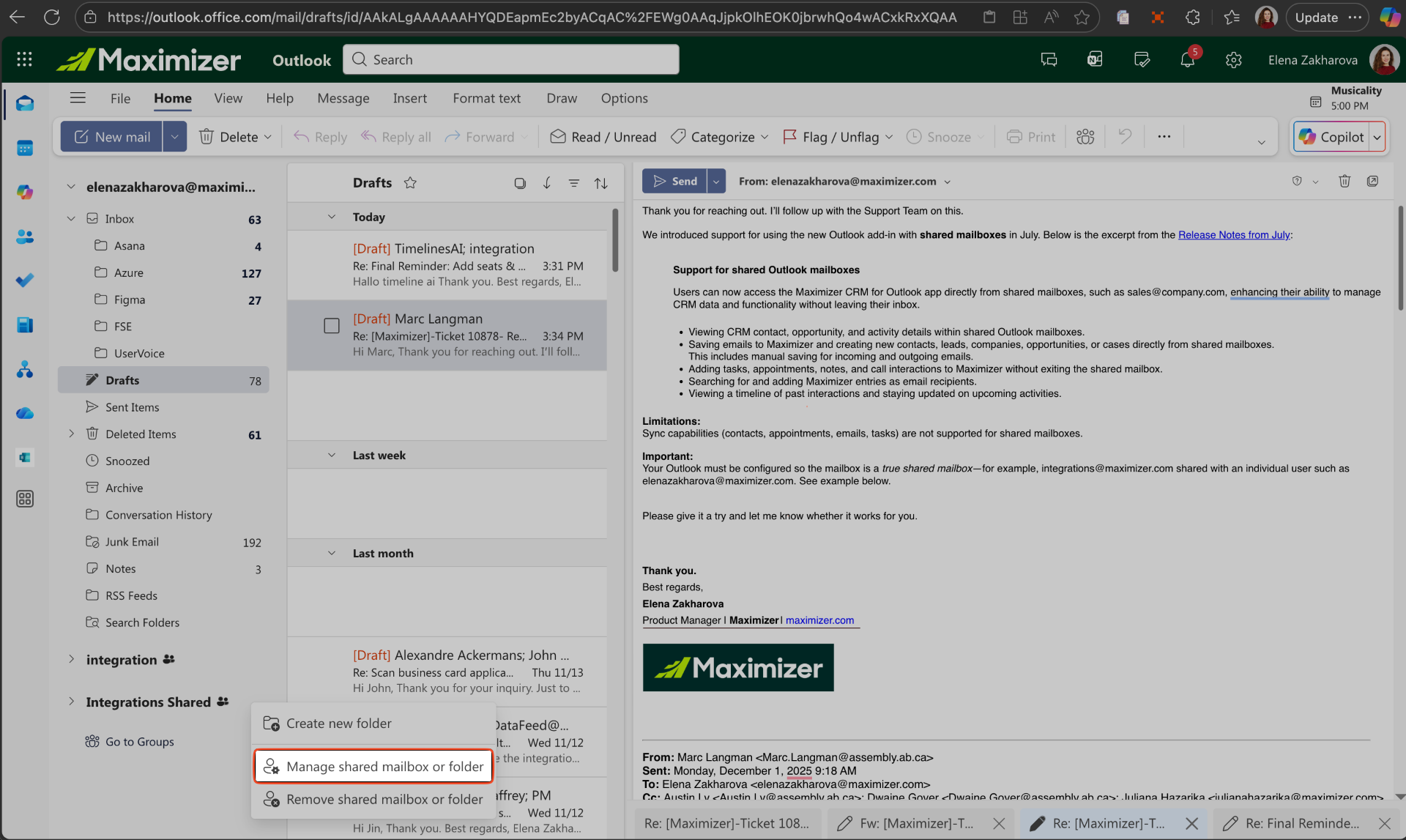Open Azure folder under Inbox
The image size is (1406, 840).
(x=129, y=272)
